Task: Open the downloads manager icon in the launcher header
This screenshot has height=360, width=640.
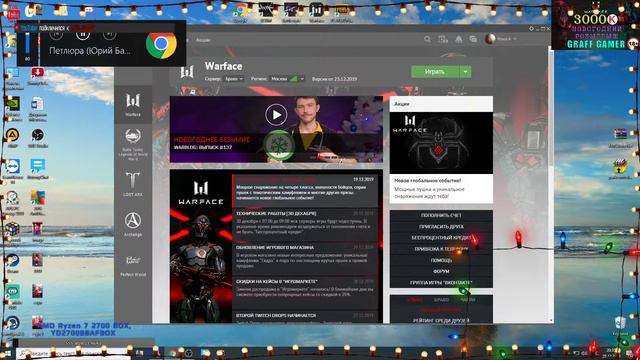Action: (x=443, y=39)
